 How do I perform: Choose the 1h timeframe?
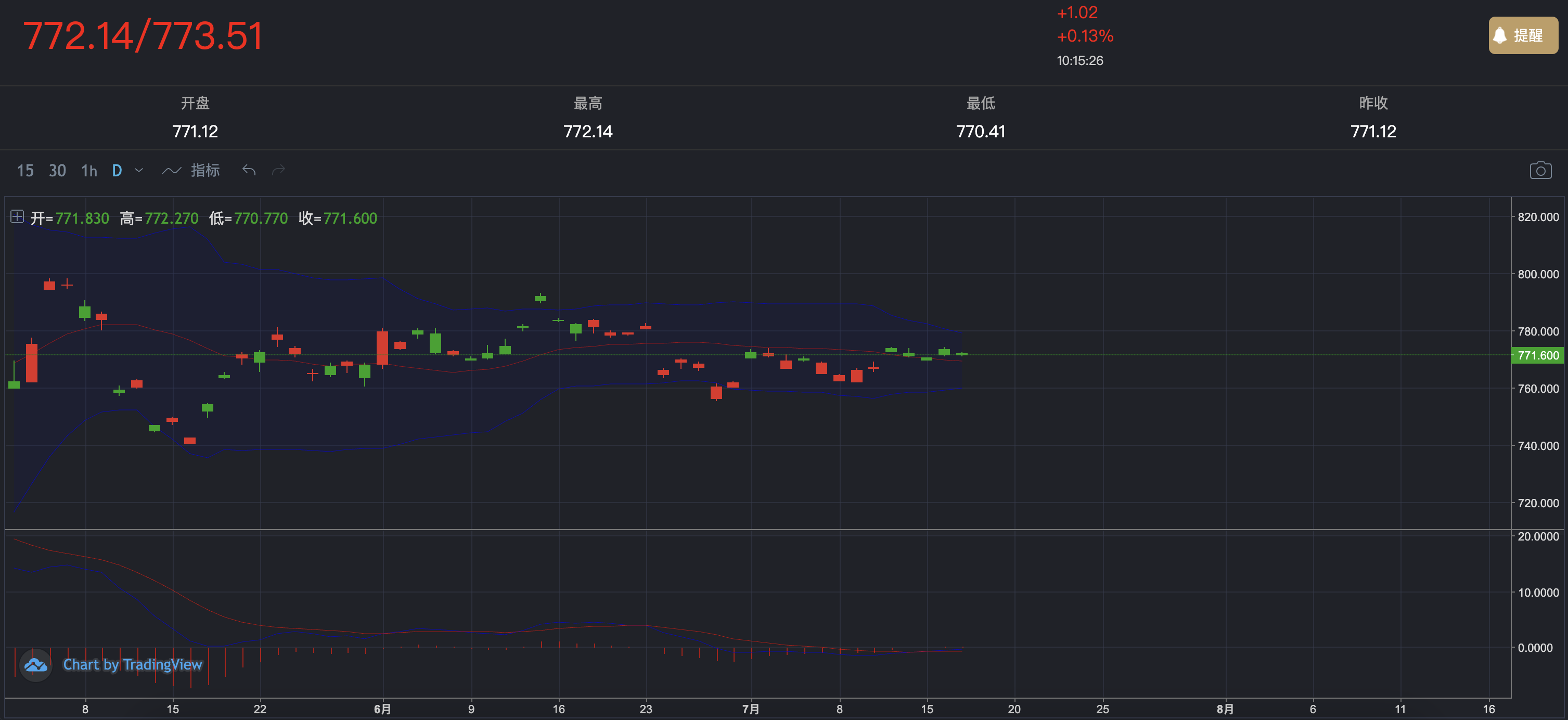(89, 171)
